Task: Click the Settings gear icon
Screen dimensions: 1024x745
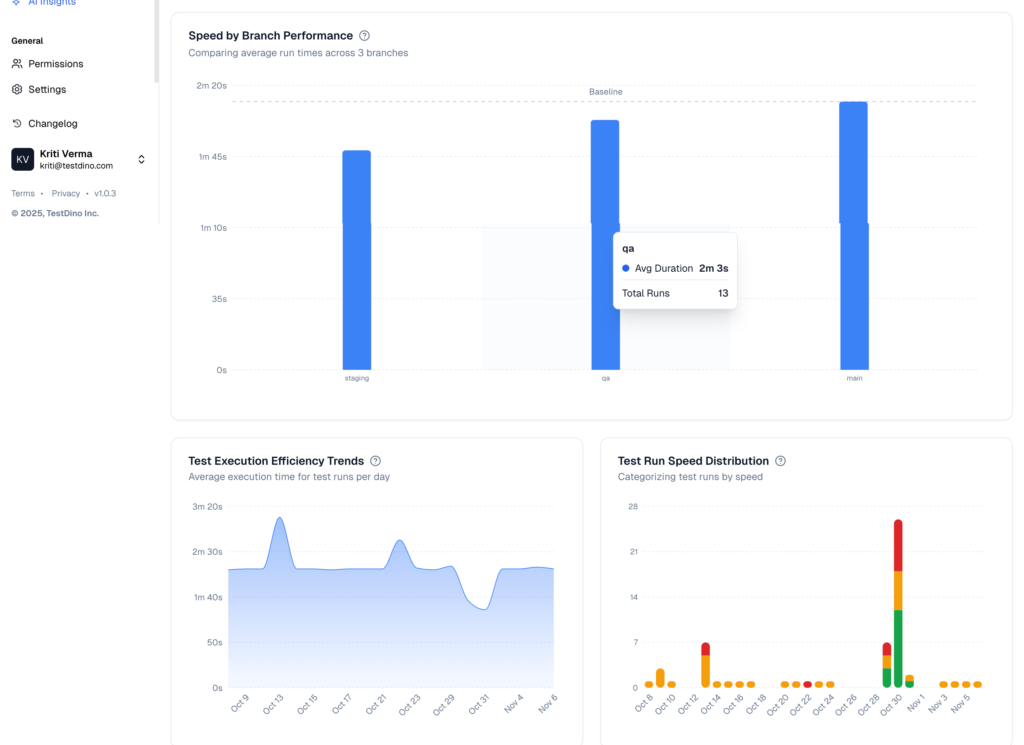Action: (x=17, y=90)
